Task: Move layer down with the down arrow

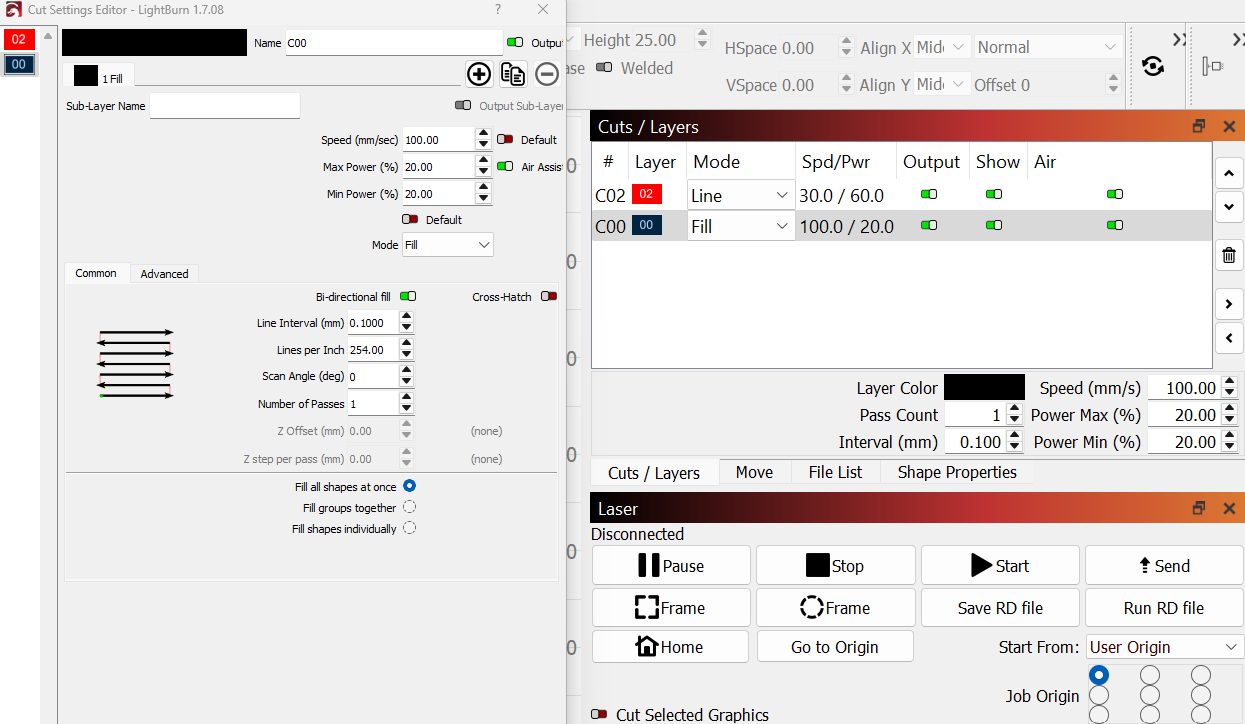Action: coord(1229,207)
